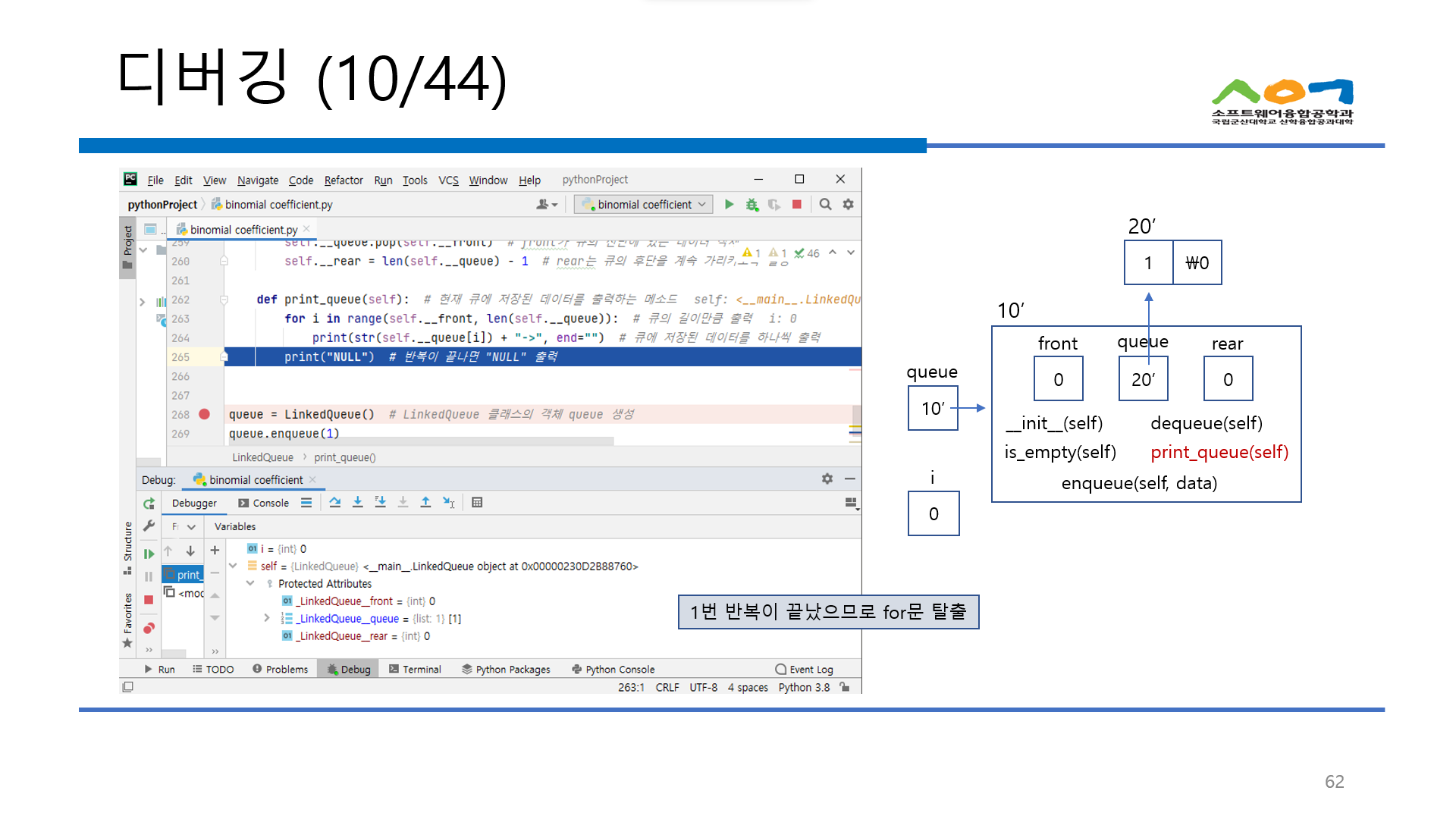Viewport: 1456px width, 819px height.
Task: Click the user account icon in toolbar
Action: click(x=546, y=205)
